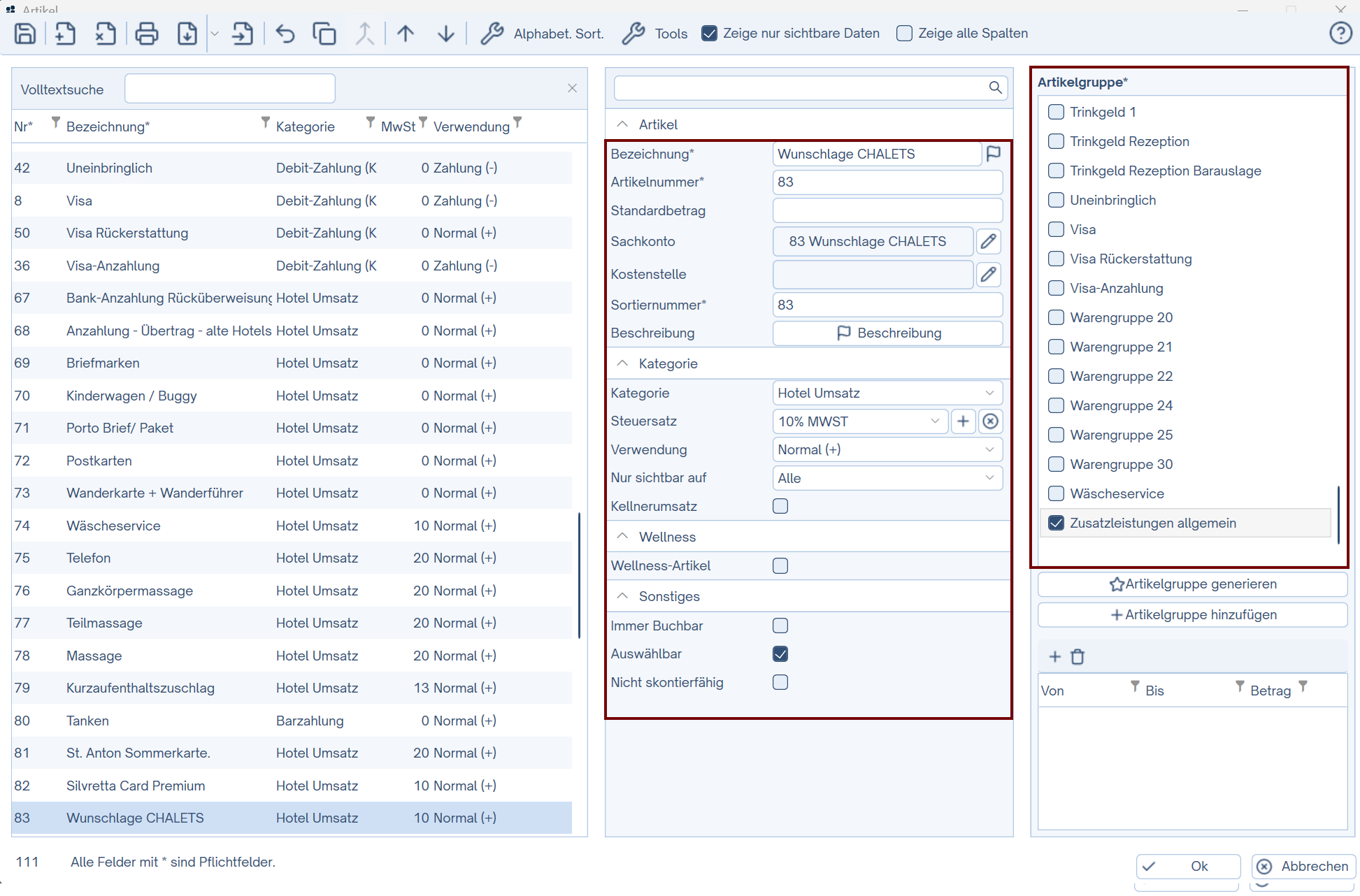Screen dimensions: 1360x896
Task: Click the 'Alphabet. Sort.' toolbar item
Action: pos(542,33)
